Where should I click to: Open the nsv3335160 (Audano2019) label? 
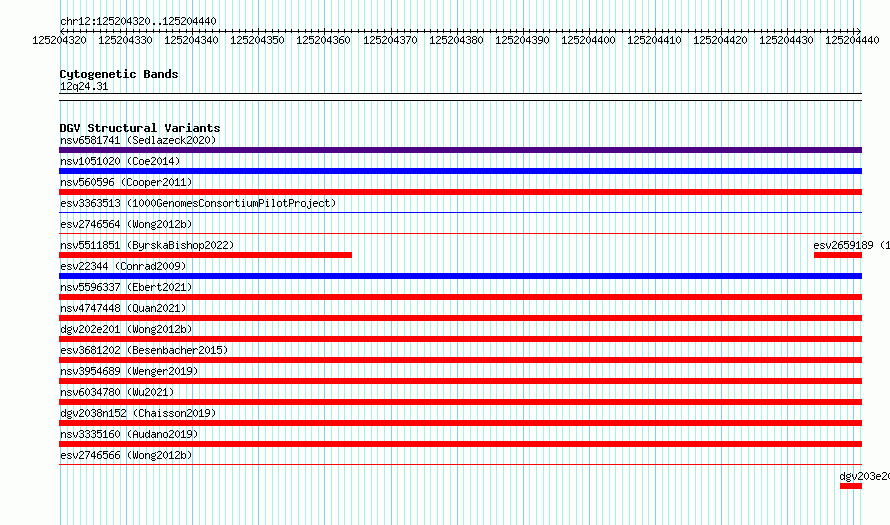coord(129,434)
